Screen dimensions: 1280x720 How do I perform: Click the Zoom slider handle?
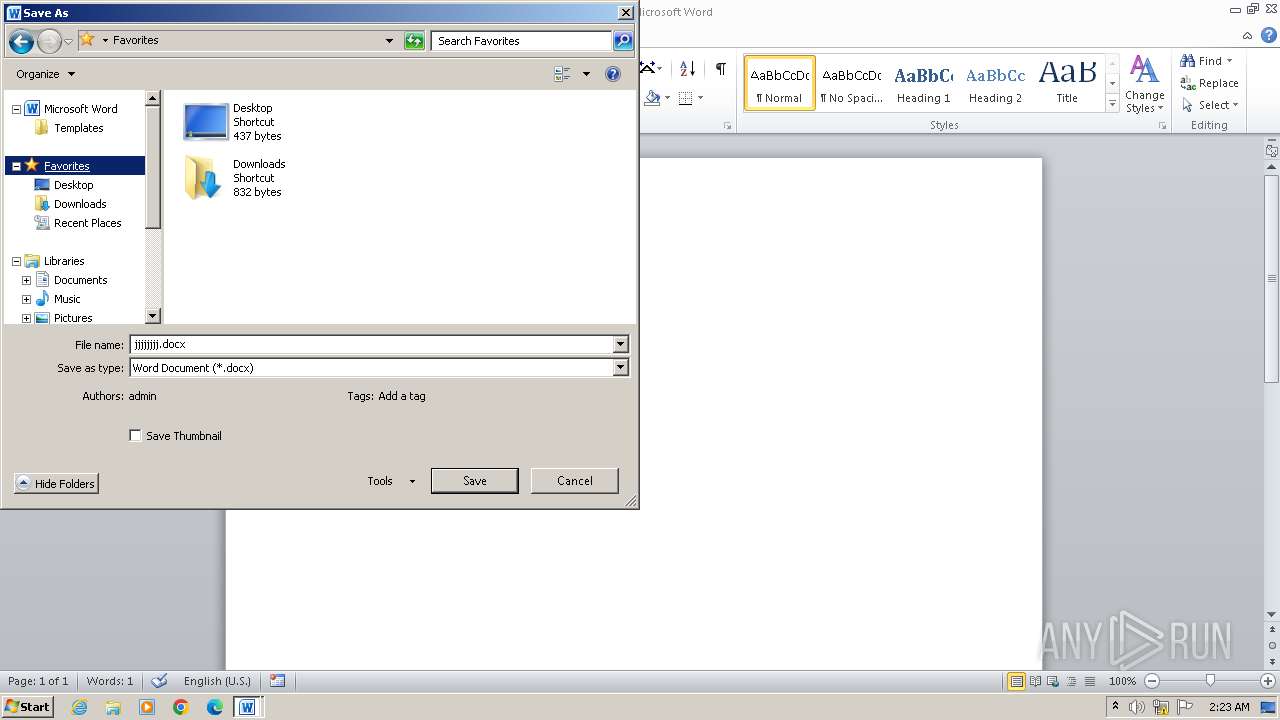1210,681
